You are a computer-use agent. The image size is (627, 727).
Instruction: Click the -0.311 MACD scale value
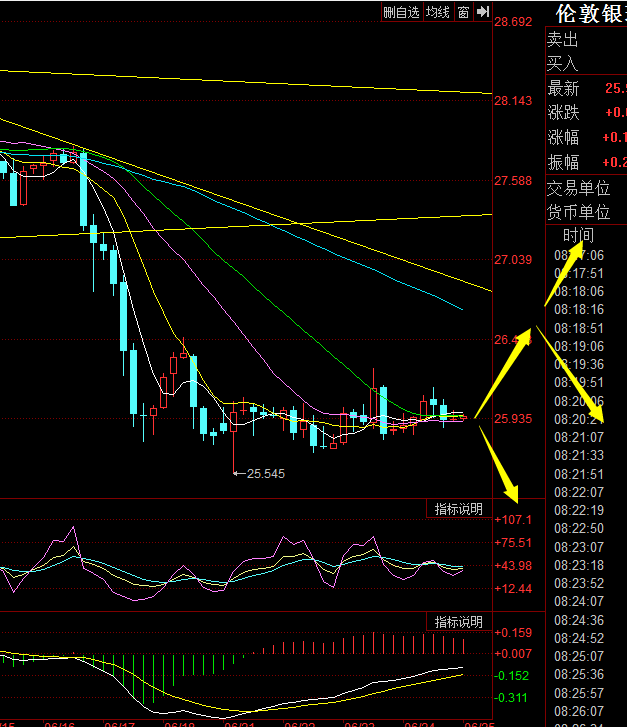[512, 697]
